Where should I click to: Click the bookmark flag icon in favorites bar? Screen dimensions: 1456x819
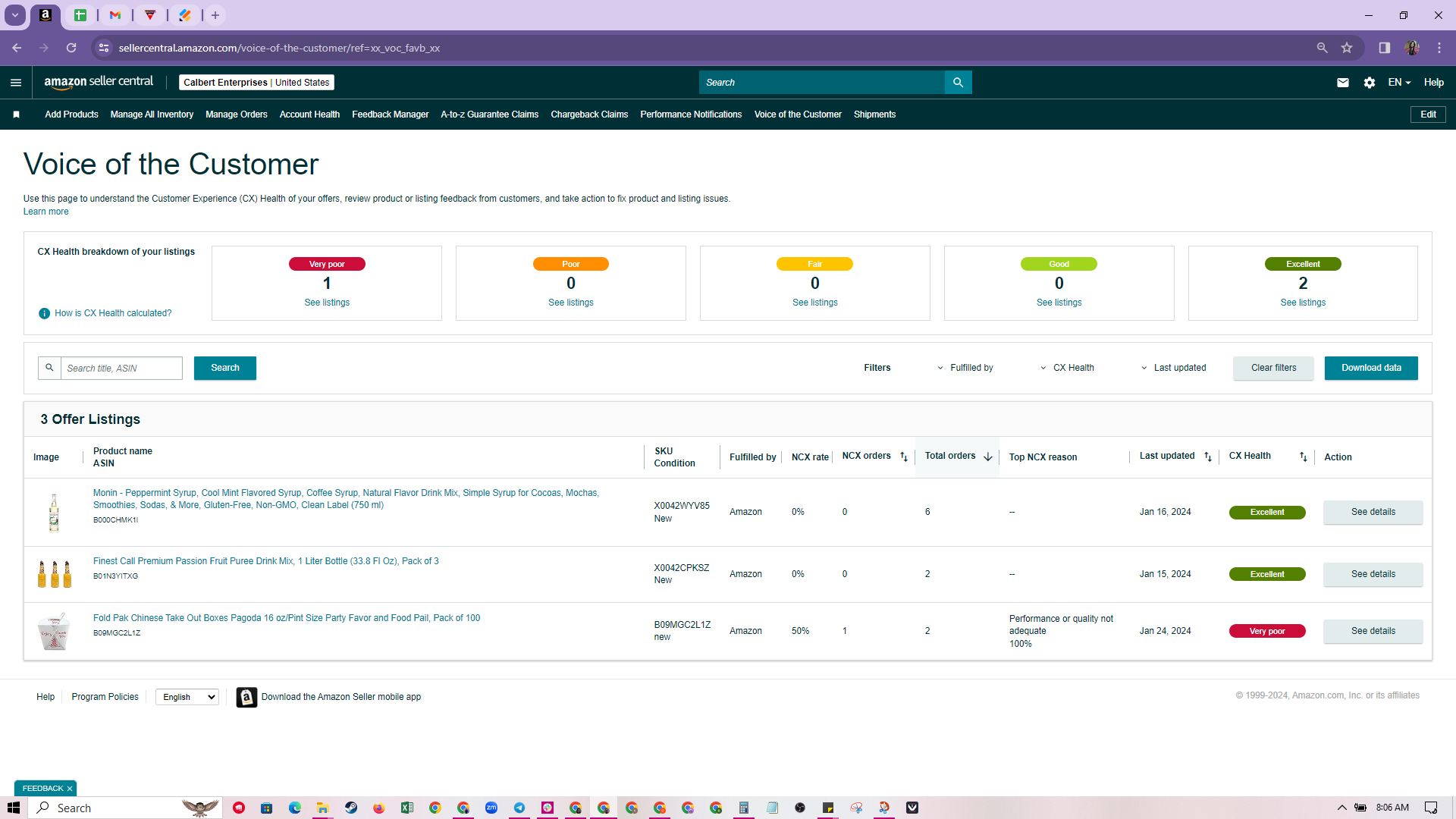point(16,115)
